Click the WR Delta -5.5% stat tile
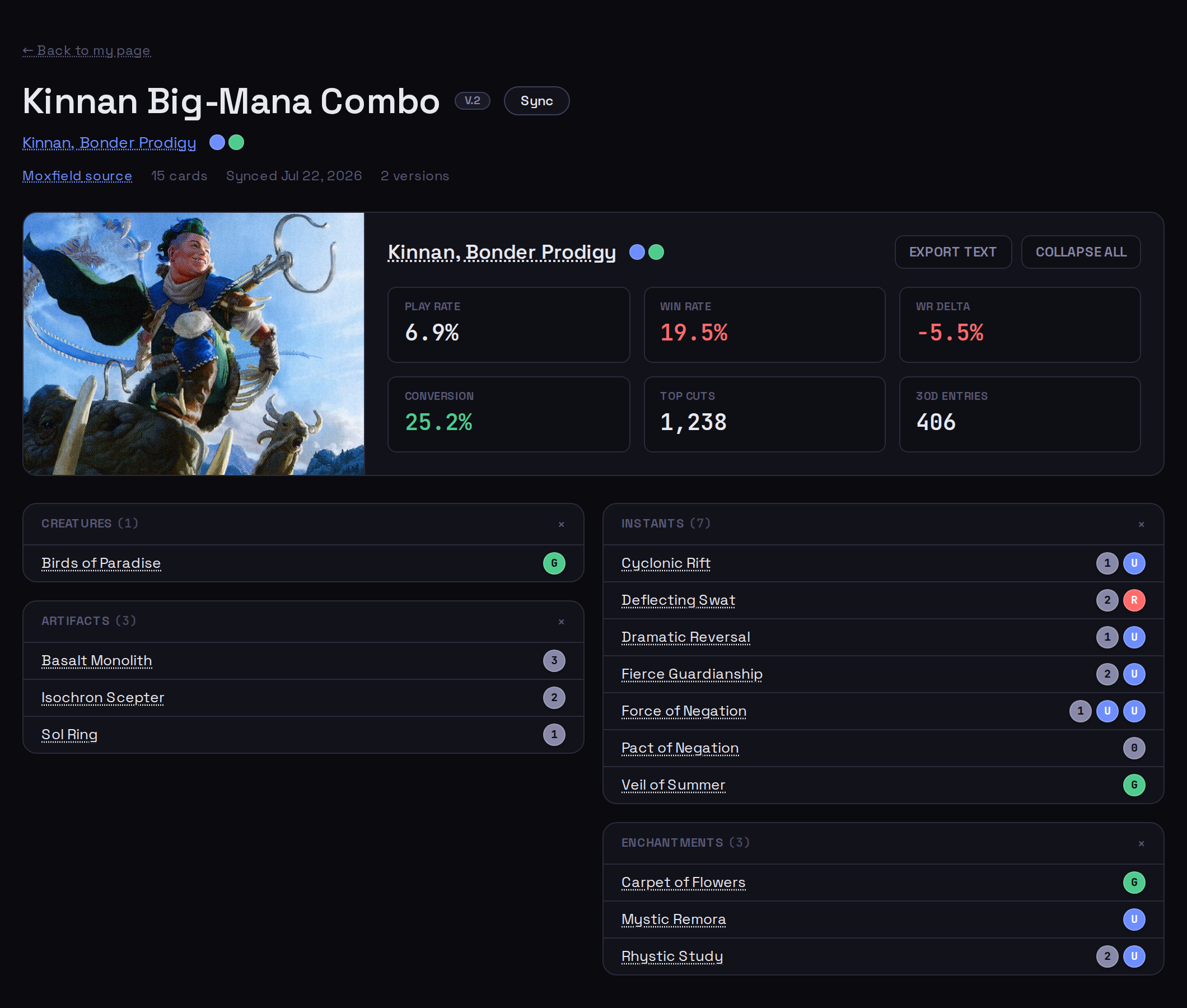Viewport: 1187px width, 1008px height. (1020, 325)
